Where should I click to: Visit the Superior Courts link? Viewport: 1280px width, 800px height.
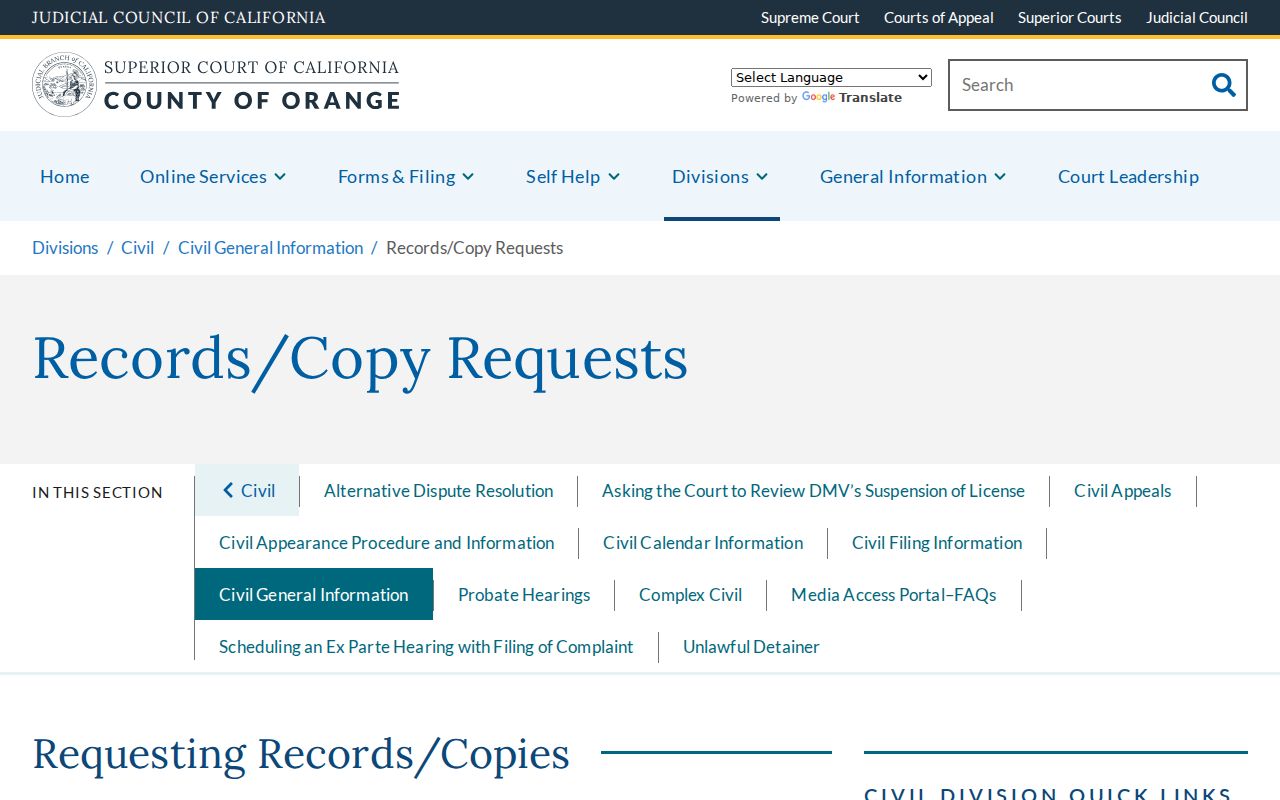pyautogui.click(x=1070, y=18)
